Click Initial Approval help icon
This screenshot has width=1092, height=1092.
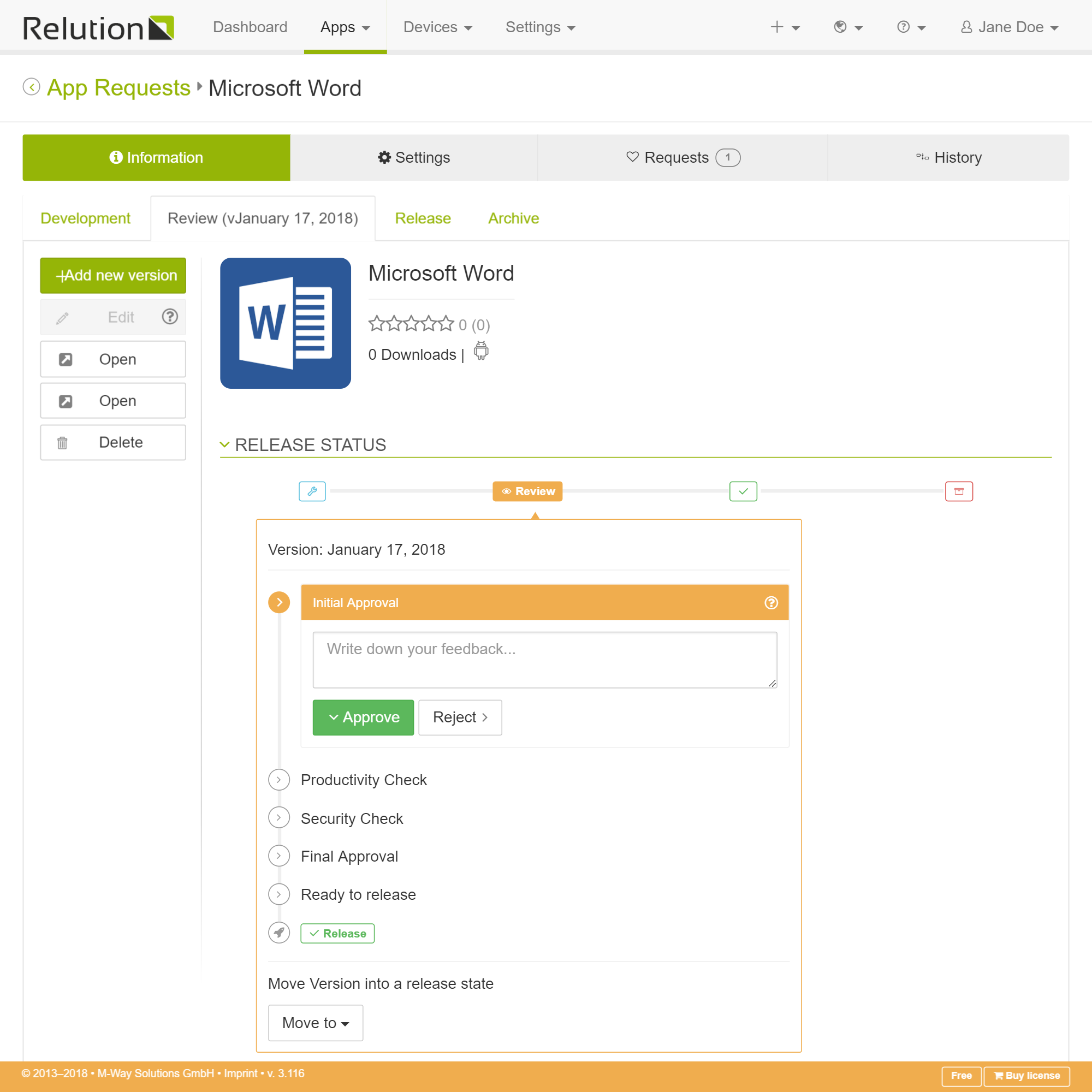pos(771,603)
